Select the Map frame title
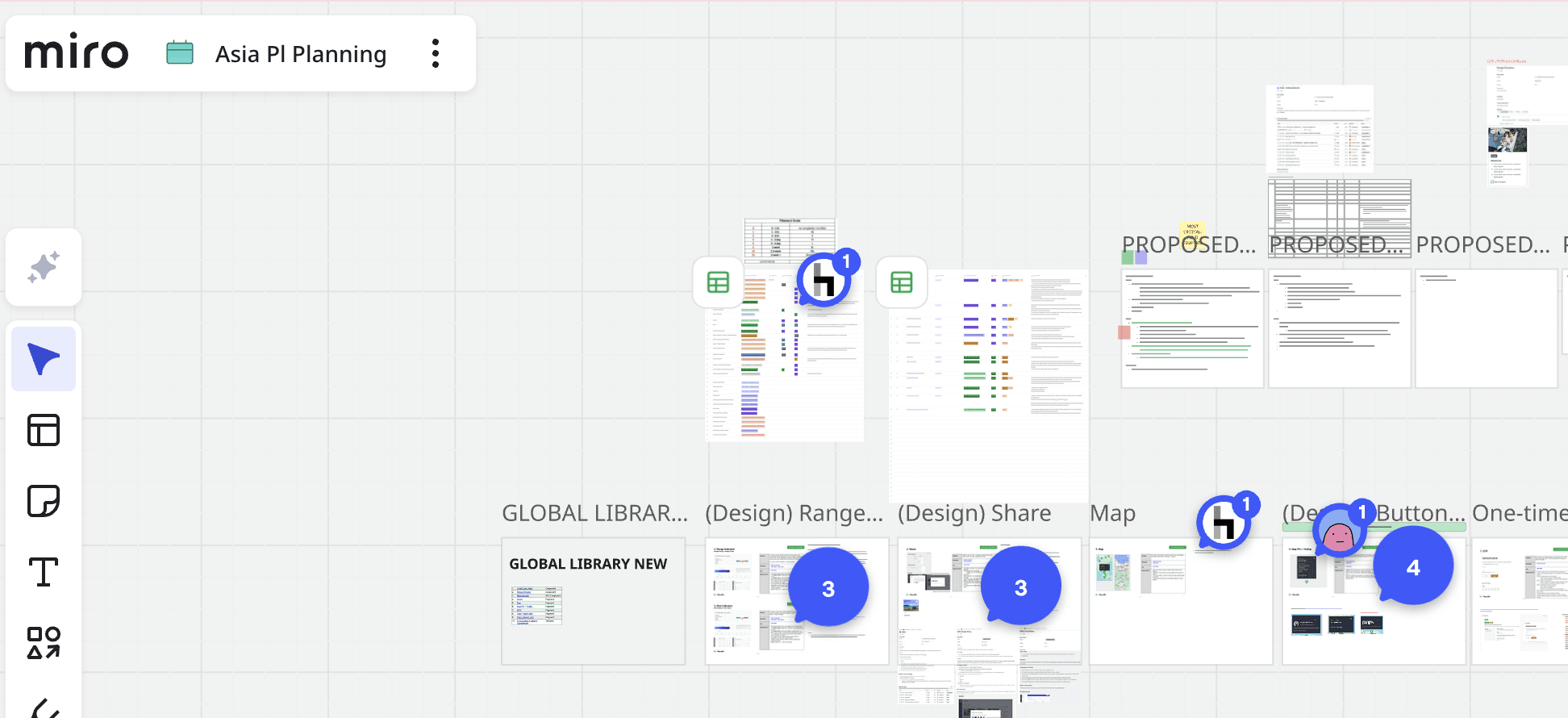 [1113, 513]
